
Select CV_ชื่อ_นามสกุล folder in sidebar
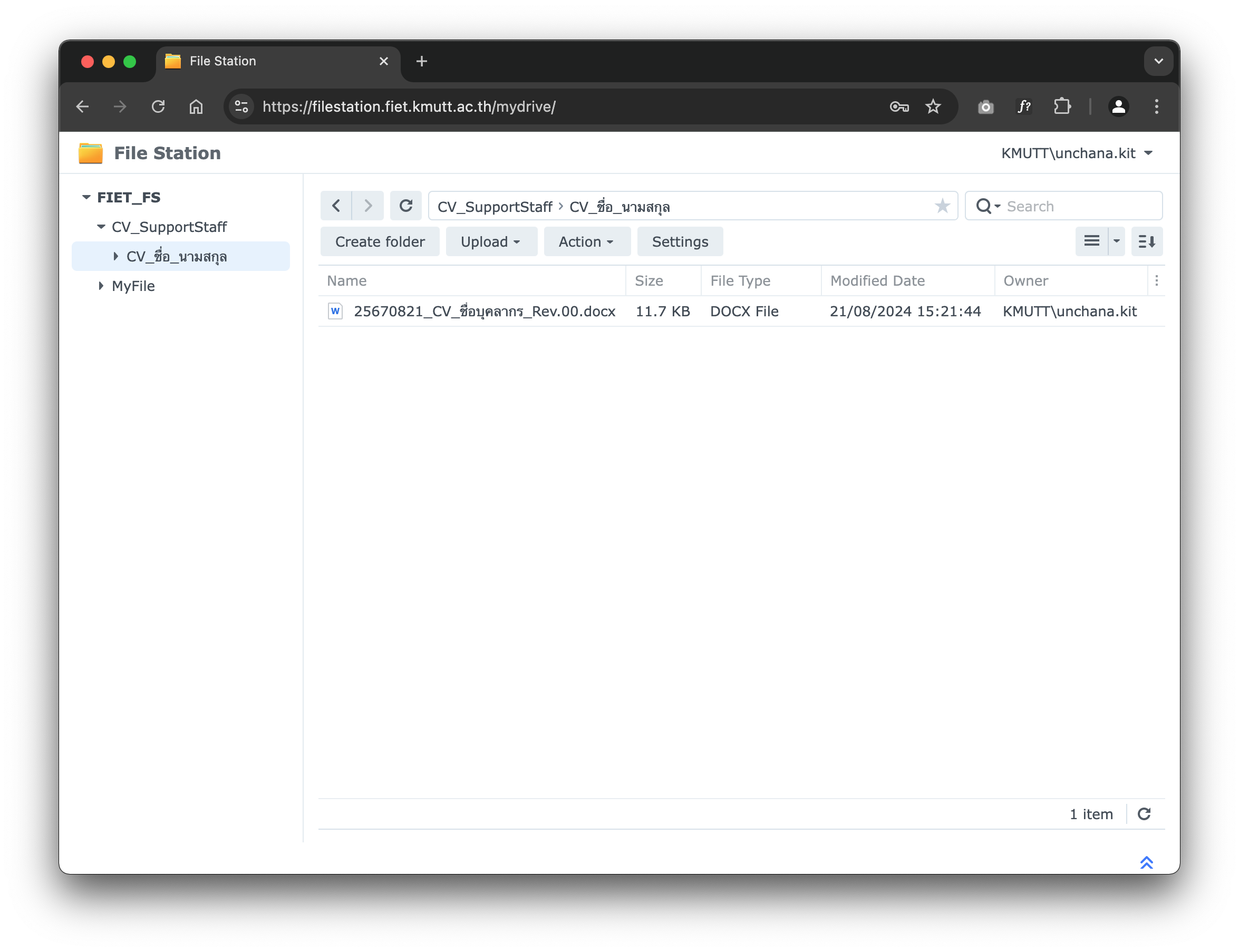tap(176, 256)
